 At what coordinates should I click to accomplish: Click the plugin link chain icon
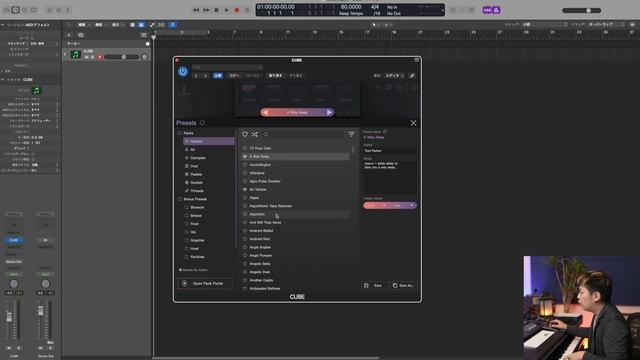pyautogui.click(x=412, y=76)
